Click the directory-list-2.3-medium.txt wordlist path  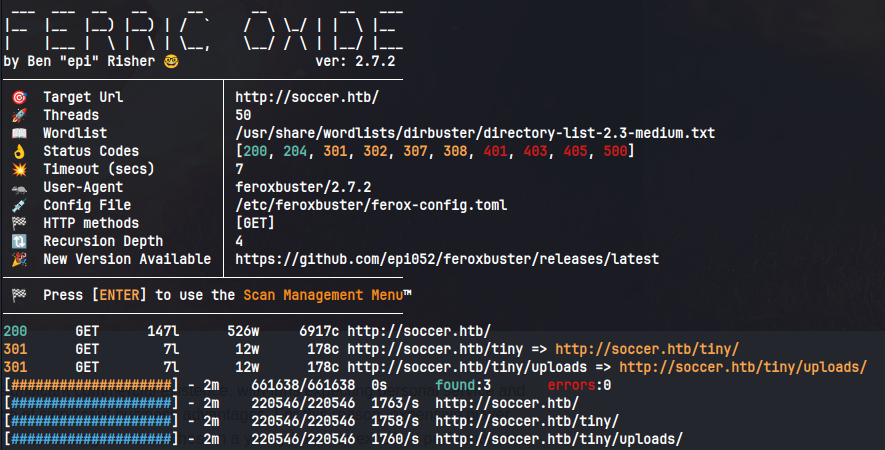[475, 133]
